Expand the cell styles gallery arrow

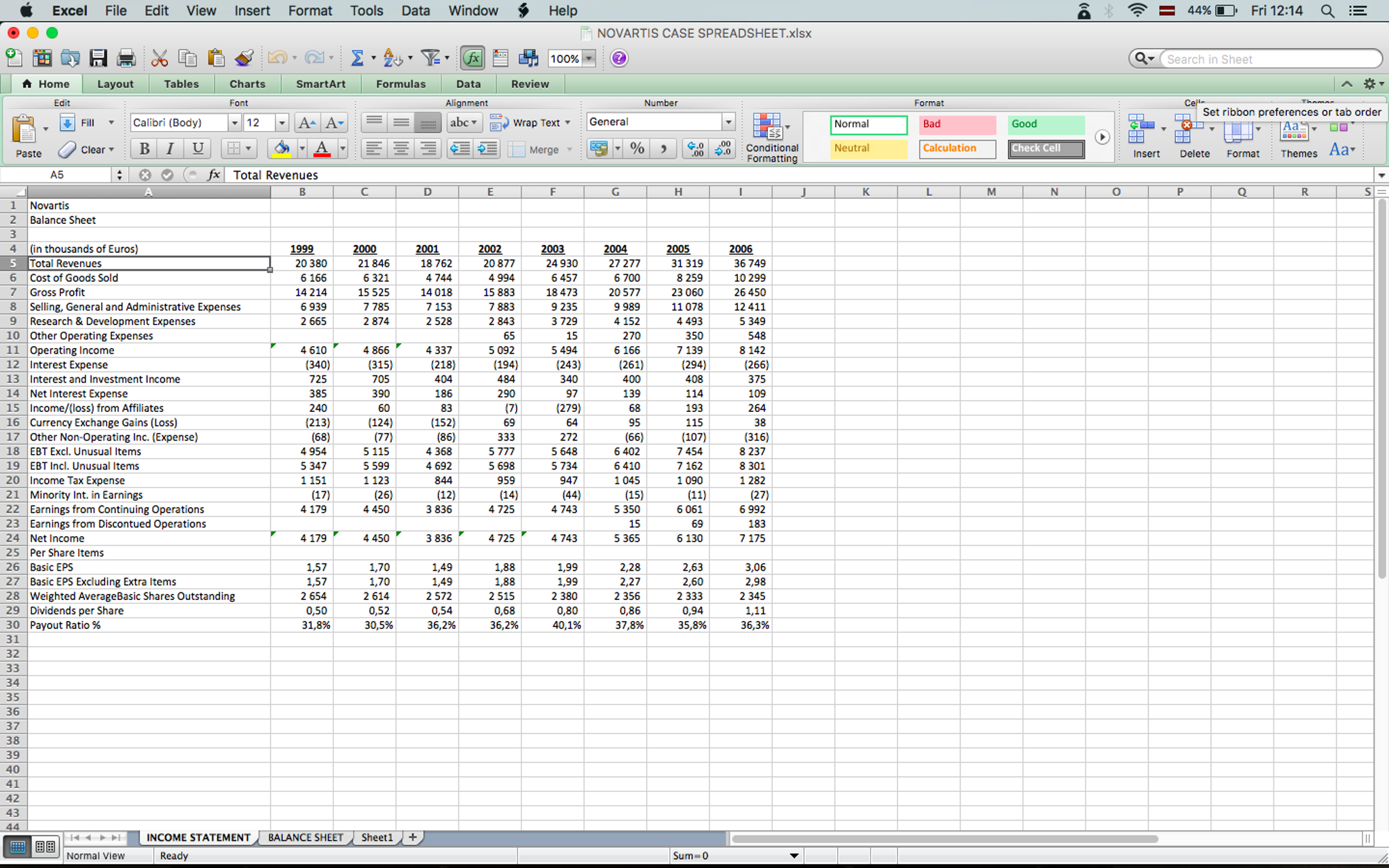(1102, 137)
